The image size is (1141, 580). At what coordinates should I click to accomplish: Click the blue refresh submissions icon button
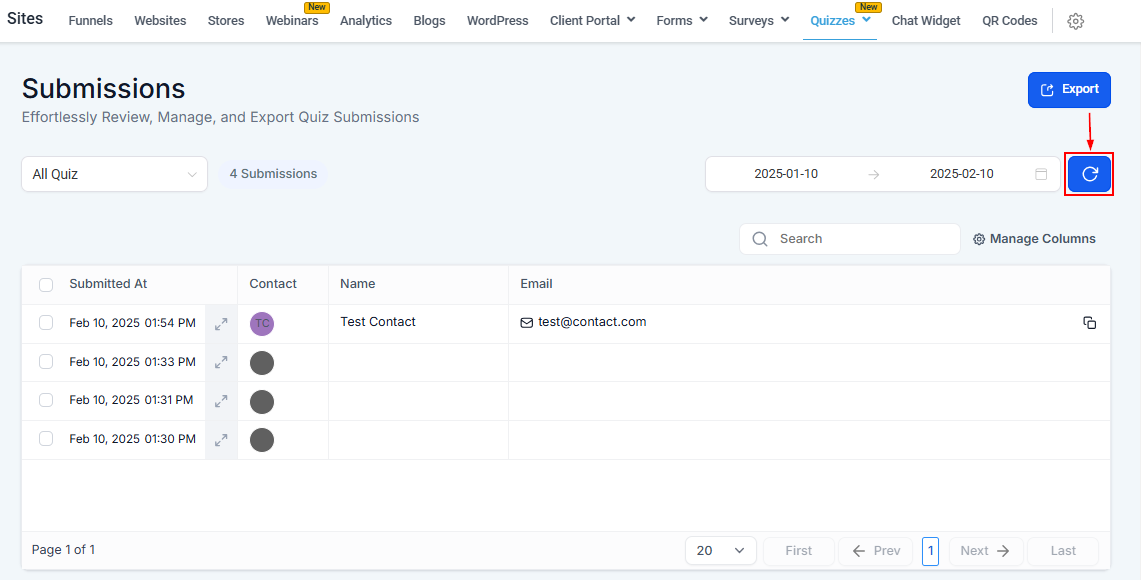(x=1089, y=174)
